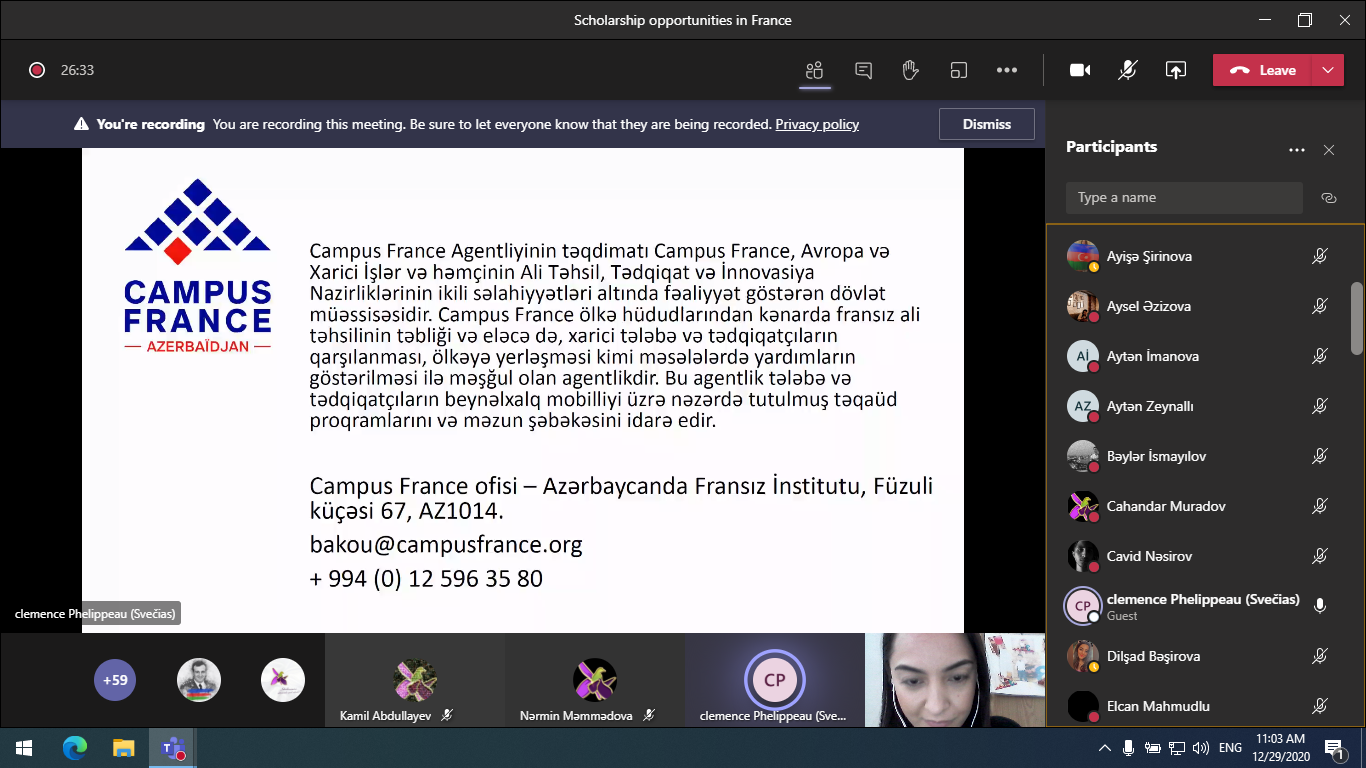The height and width of the screenshot is (768, 1366).
Task: Click the recording indicator icon
Action: point(37,70)
